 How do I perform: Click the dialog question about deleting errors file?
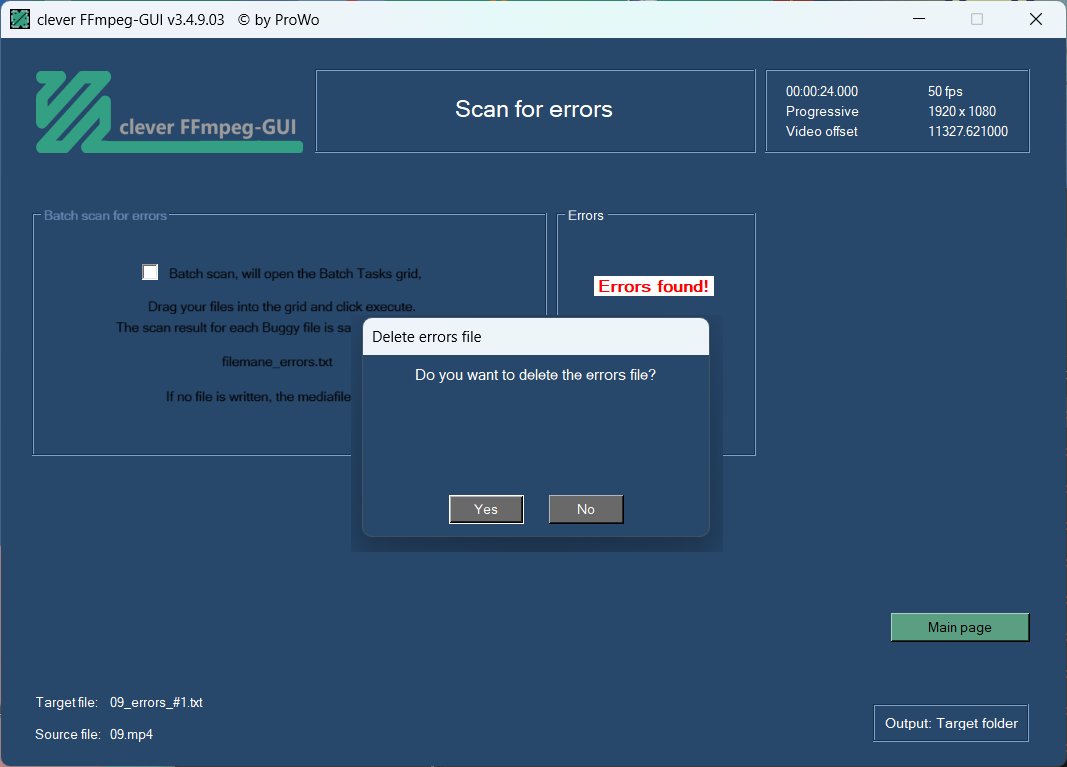pyautogui.click(x=535, y=375)
